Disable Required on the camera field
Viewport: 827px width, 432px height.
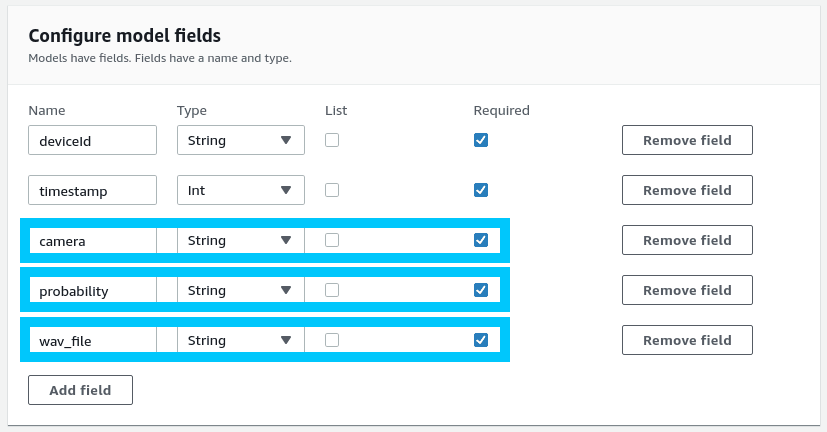481,240
